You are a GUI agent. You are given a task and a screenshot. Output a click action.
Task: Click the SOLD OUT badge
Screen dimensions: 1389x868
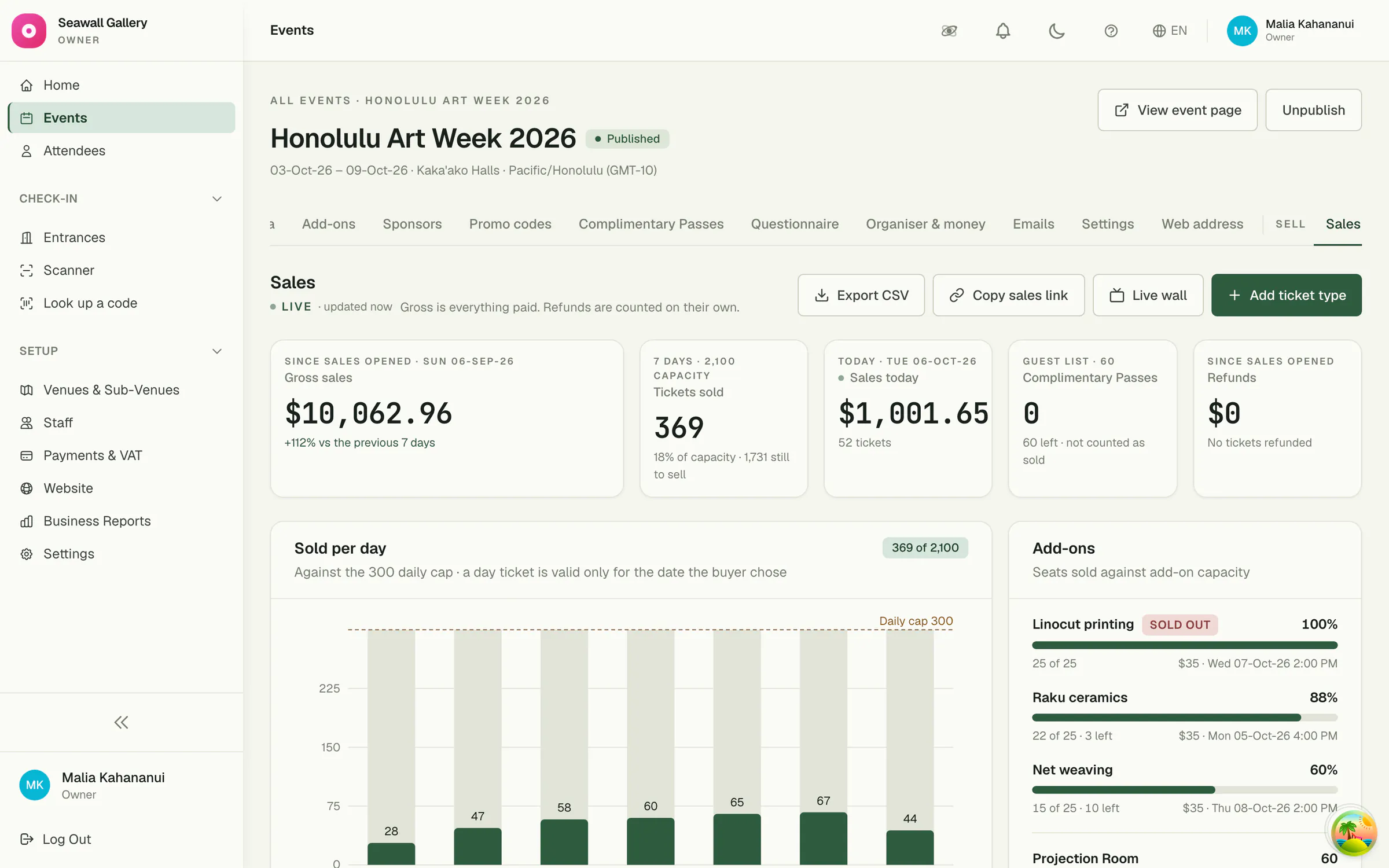pos(1179,625)
